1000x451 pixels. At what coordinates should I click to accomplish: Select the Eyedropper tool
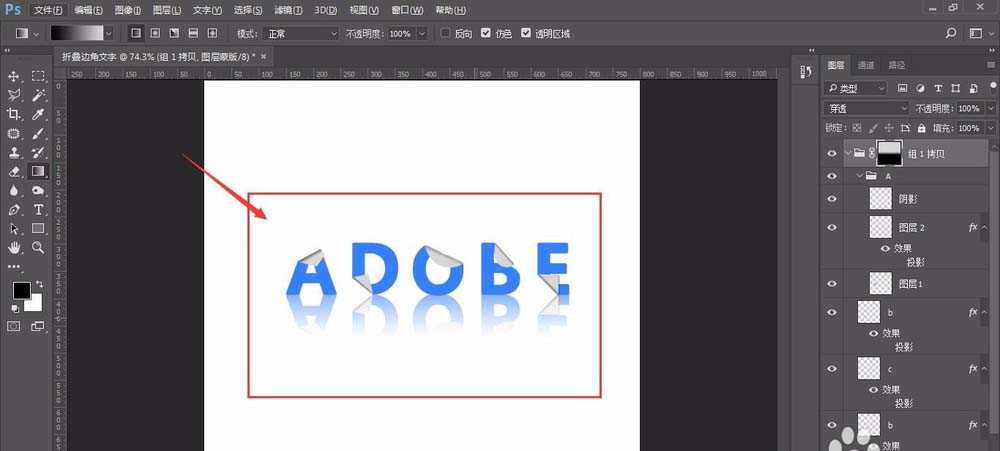pyautogui.click(x=38, y=114)
